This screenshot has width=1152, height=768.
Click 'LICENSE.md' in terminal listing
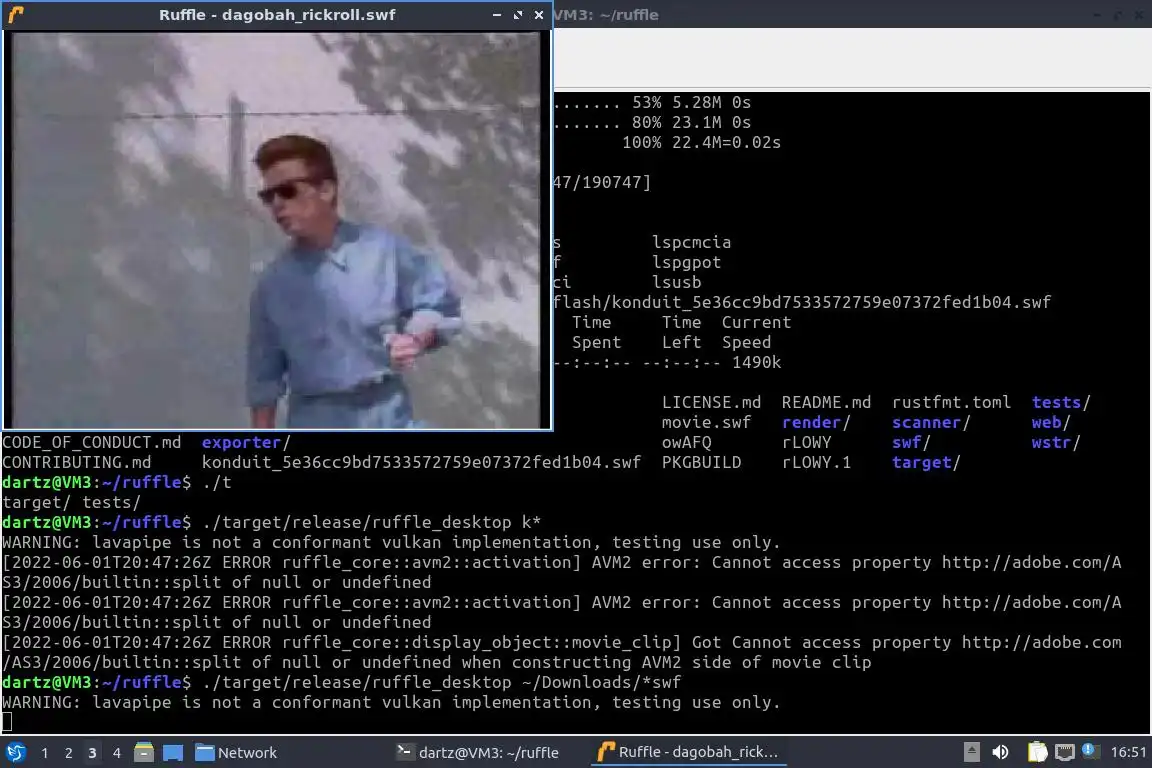click(x=711, y=403)
